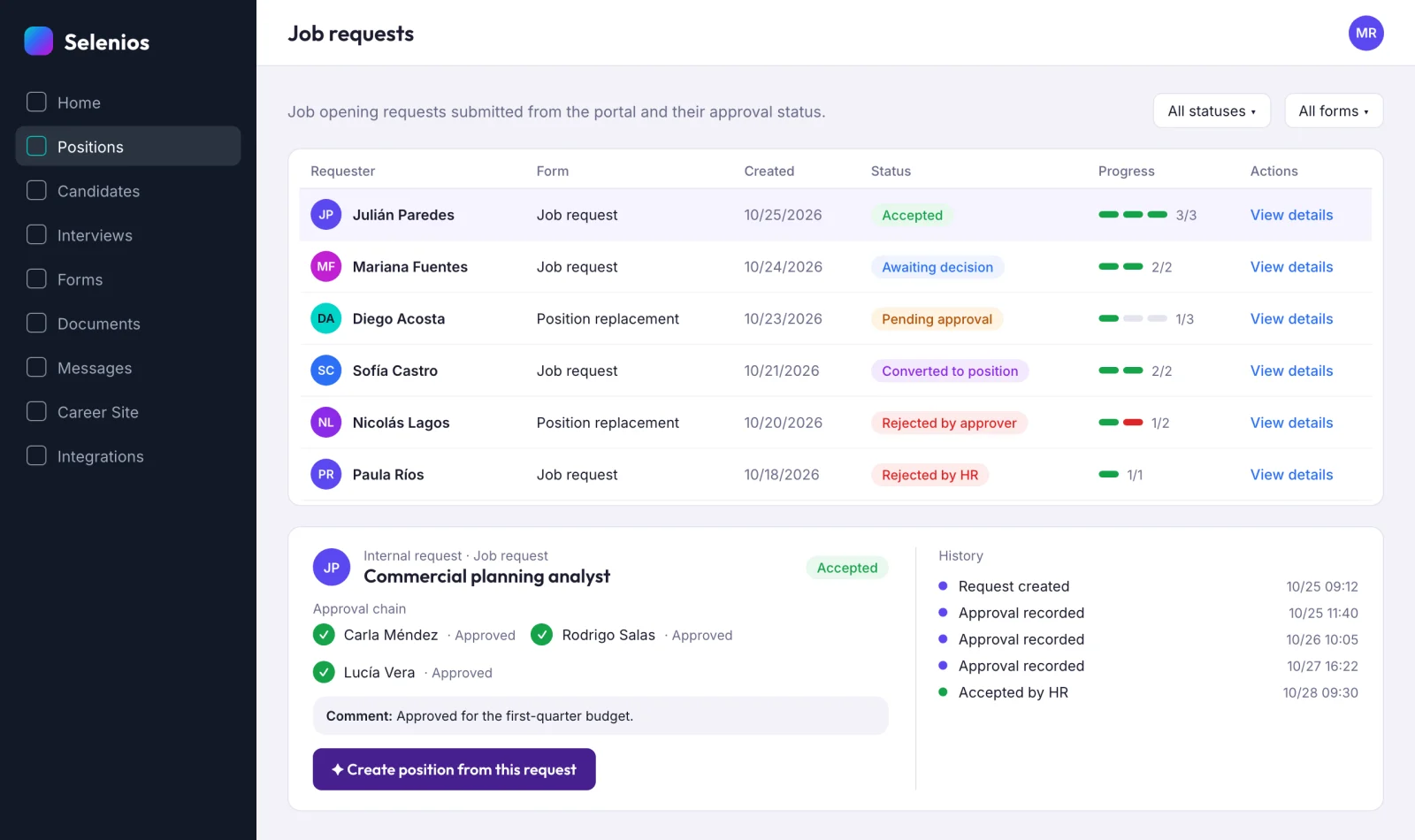Click the Messages sidebar icon
1415x840 pixels.
[36, 367]
